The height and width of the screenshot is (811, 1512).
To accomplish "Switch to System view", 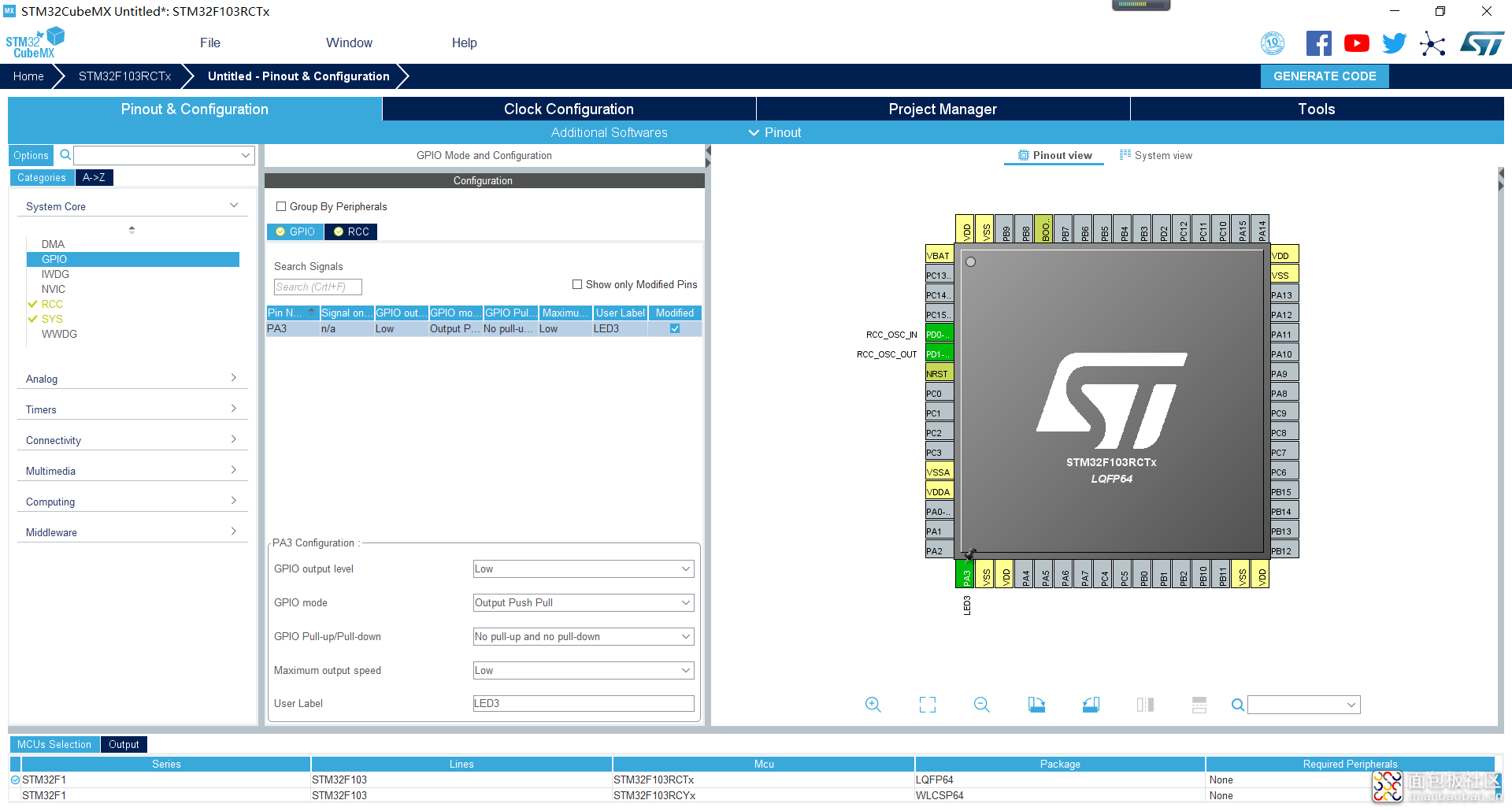I will [x=1156, y=155].
